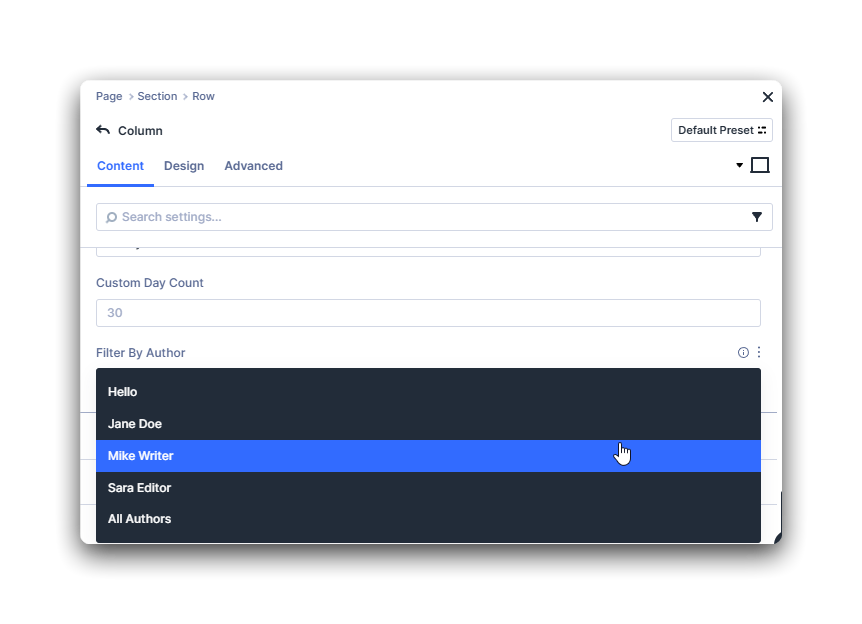The width and height of the screenshot is (862, 624).
Task: Switch to the Design tab
Action: click(184, 166)
